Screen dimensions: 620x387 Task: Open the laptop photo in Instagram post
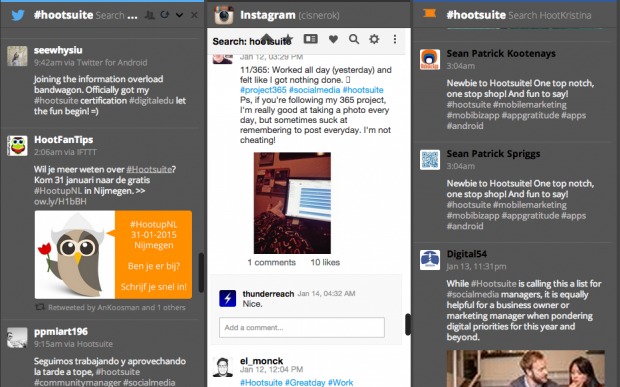pos(292,203)
